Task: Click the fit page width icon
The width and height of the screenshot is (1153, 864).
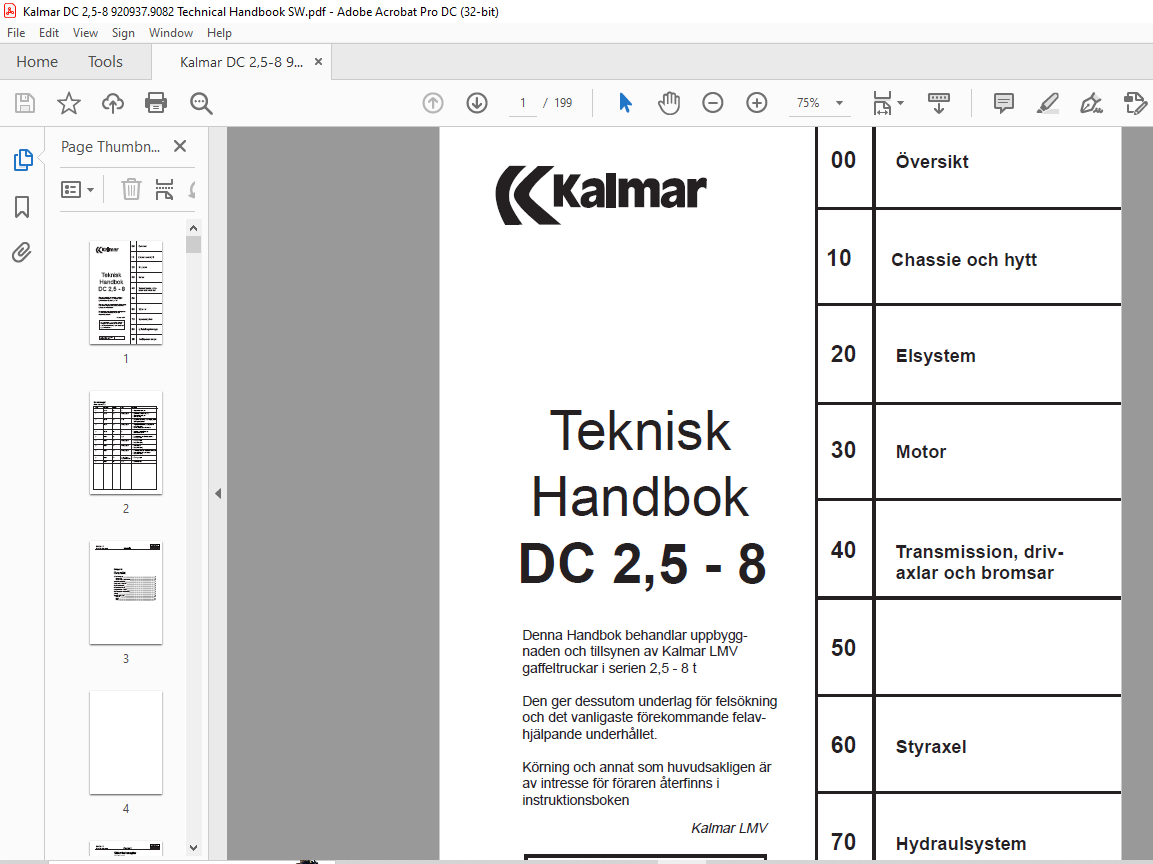Action: [882, 103]
